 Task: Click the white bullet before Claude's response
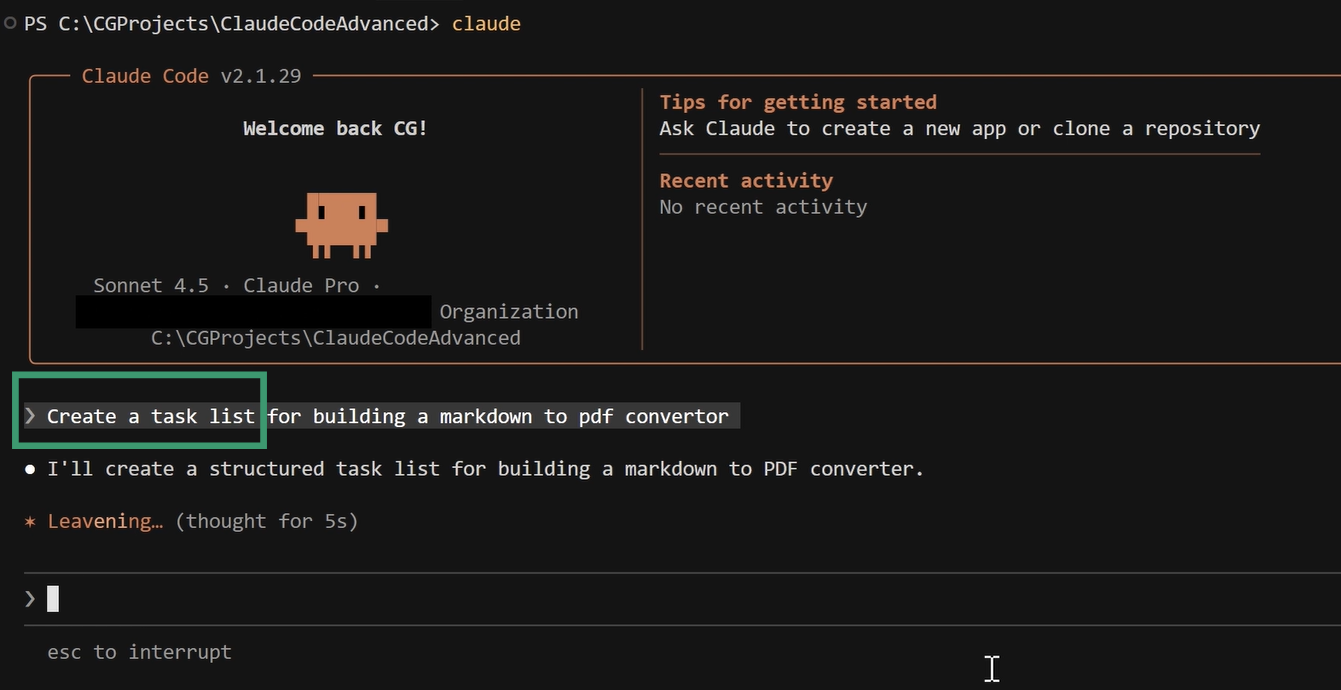[31, 469]
